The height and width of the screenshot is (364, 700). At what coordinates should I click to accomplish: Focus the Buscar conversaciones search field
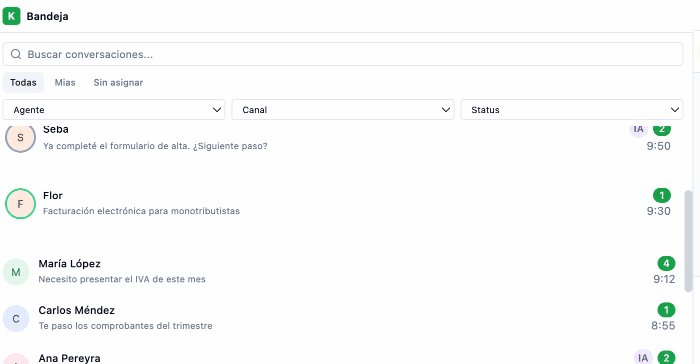(343, 54)
